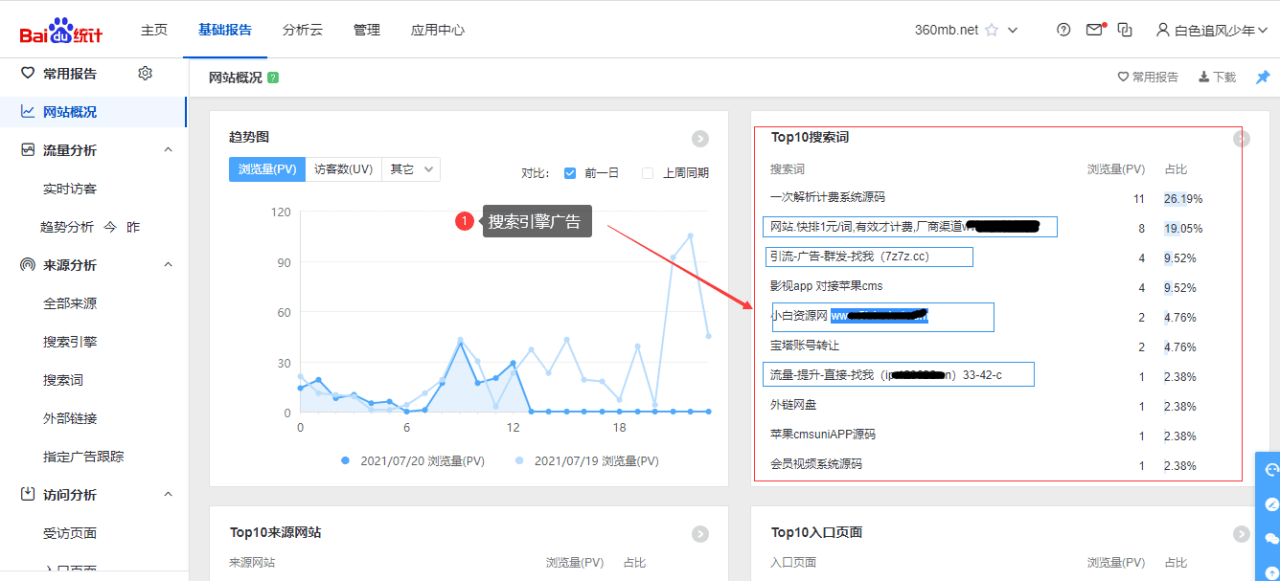This screenshot has height=581, width=1280.
Task: Pin the report using the pushpin icon
Action: click(1262, 76)
